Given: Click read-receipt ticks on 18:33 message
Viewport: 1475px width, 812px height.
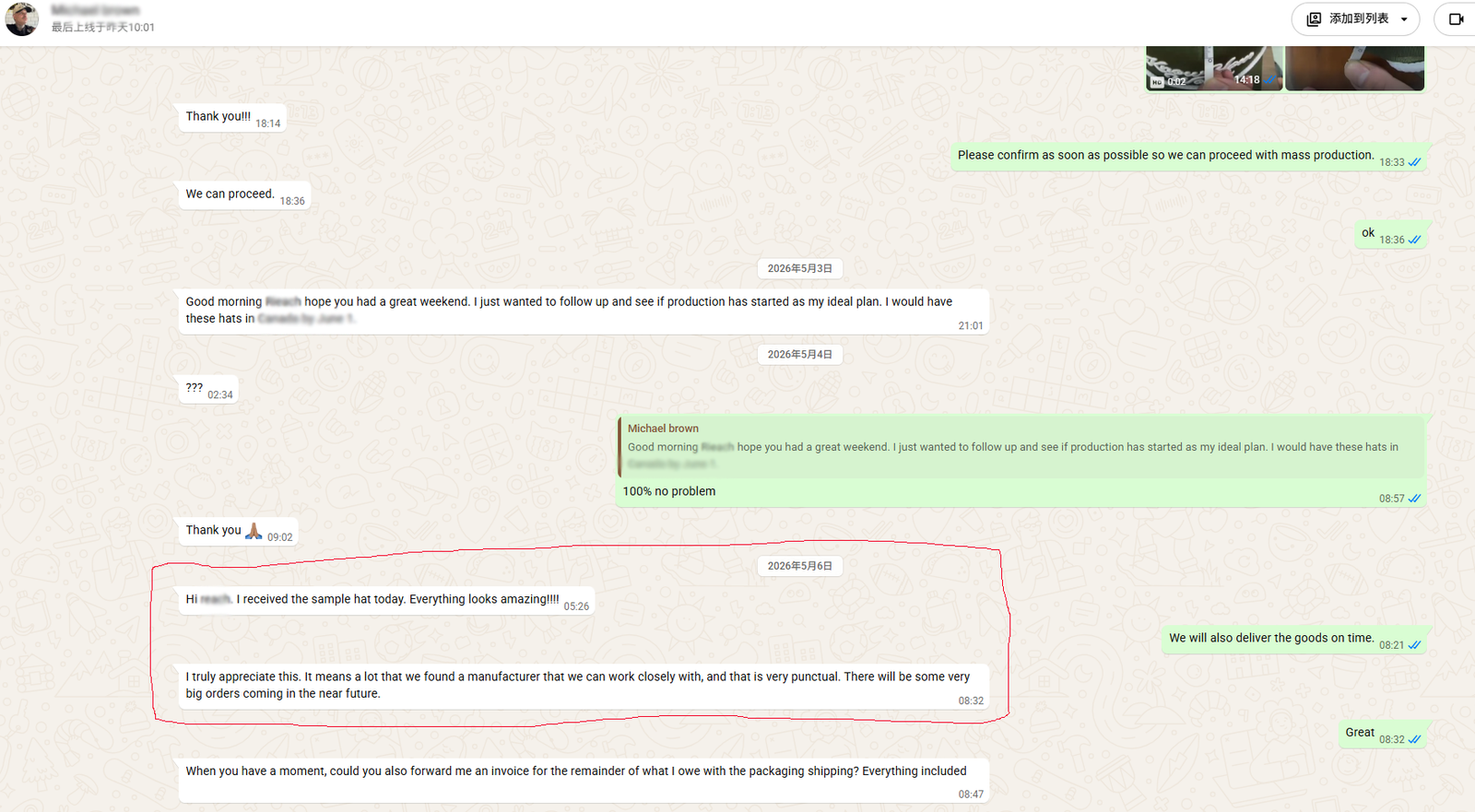Looking at the screenshot, I should pos(1414,162).
